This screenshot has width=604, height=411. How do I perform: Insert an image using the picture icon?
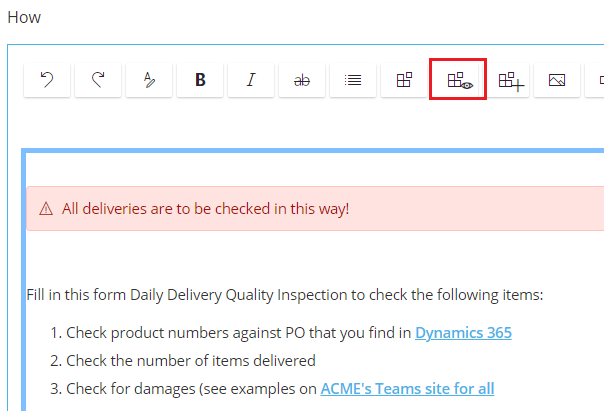click(557, 80)
